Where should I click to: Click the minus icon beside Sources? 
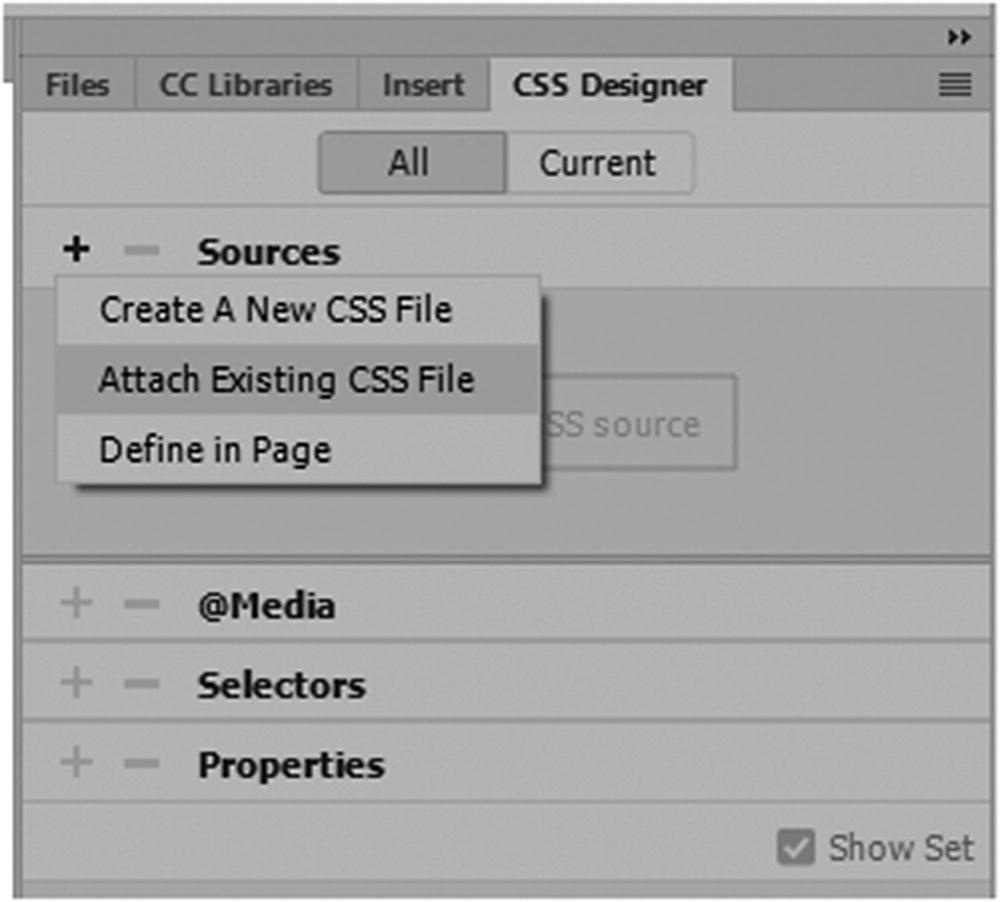click(142, 251)
